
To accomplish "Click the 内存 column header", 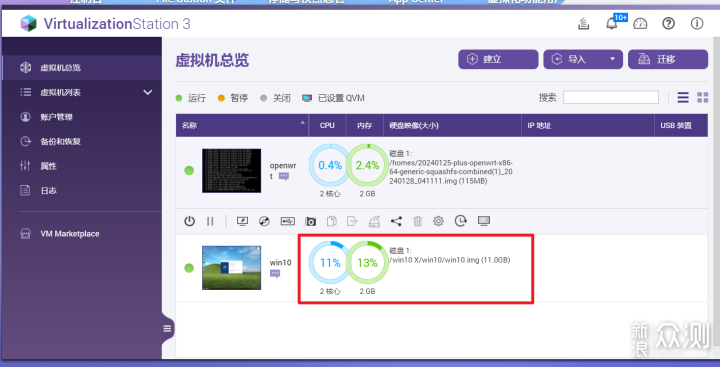I will (365, 125).
